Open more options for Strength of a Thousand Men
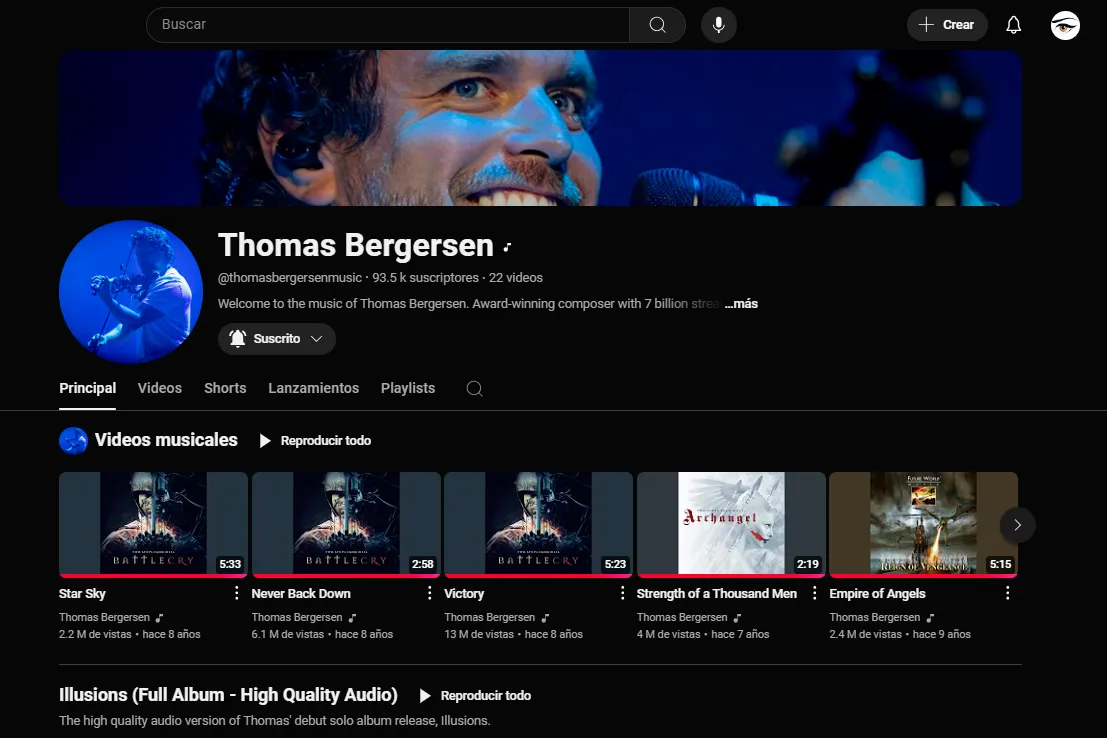 (815, 593)
